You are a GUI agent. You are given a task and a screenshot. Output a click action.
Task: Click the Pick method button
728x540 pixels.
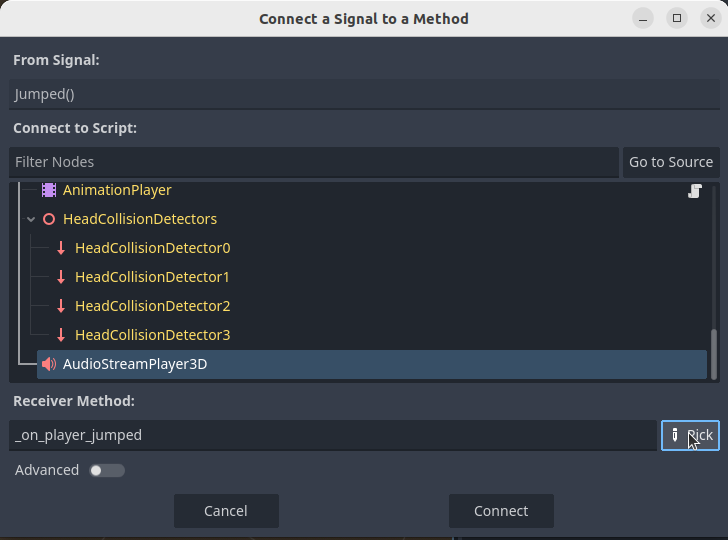point(690,435)
